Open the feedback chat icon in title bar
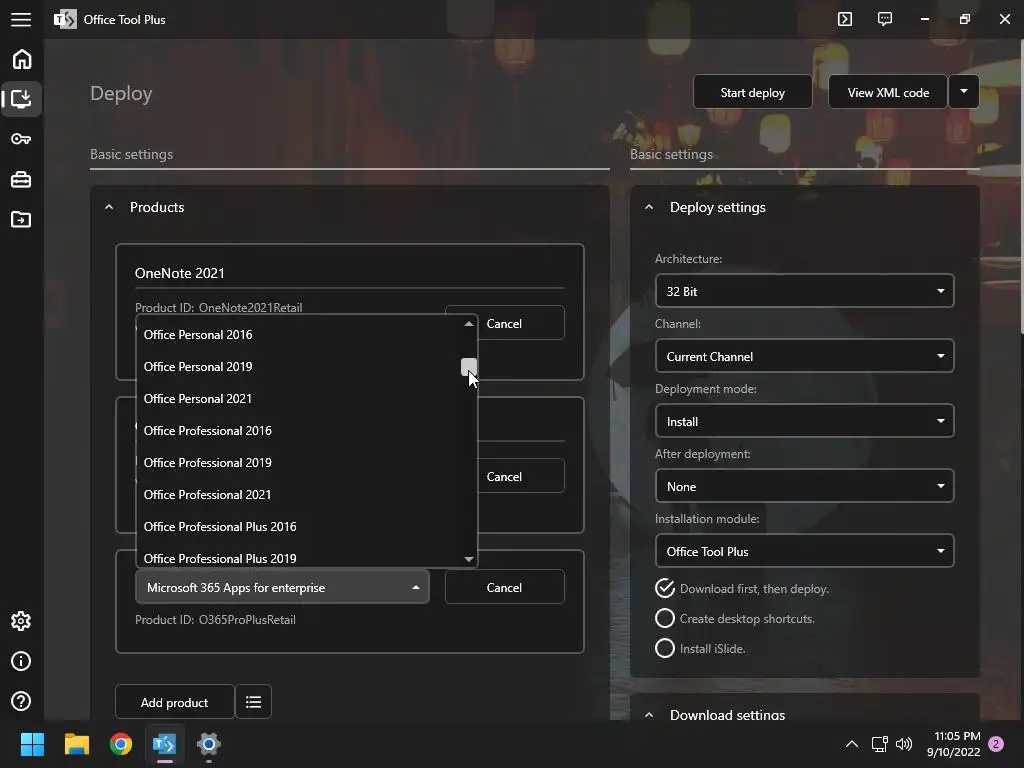This screenshot has height=768, width=1024. click(x=885, y=19)
